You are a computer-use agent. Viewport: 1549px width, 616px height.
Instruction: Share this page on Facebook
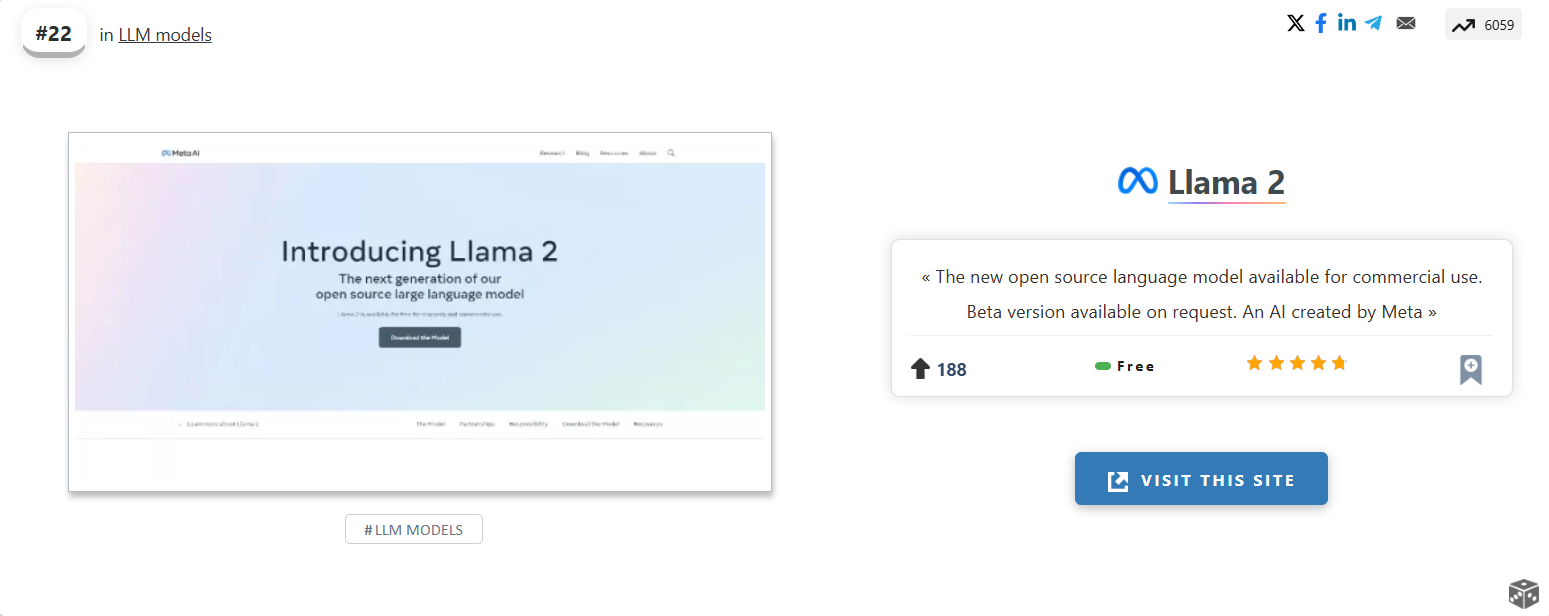pos(1321,23)
